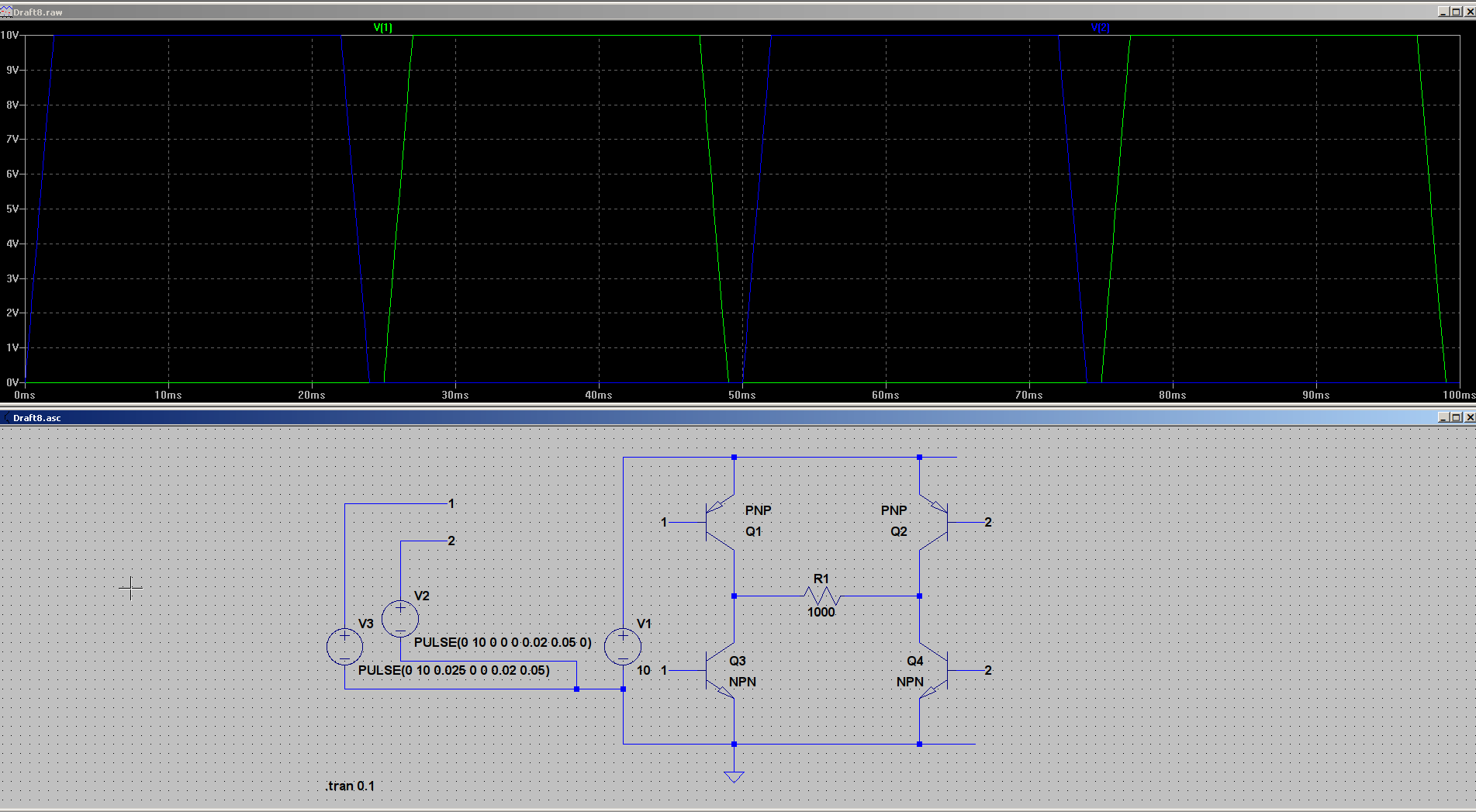Click the ground symbol below the circuit
The image size is (1476, 812).
[x=734, y=775]
